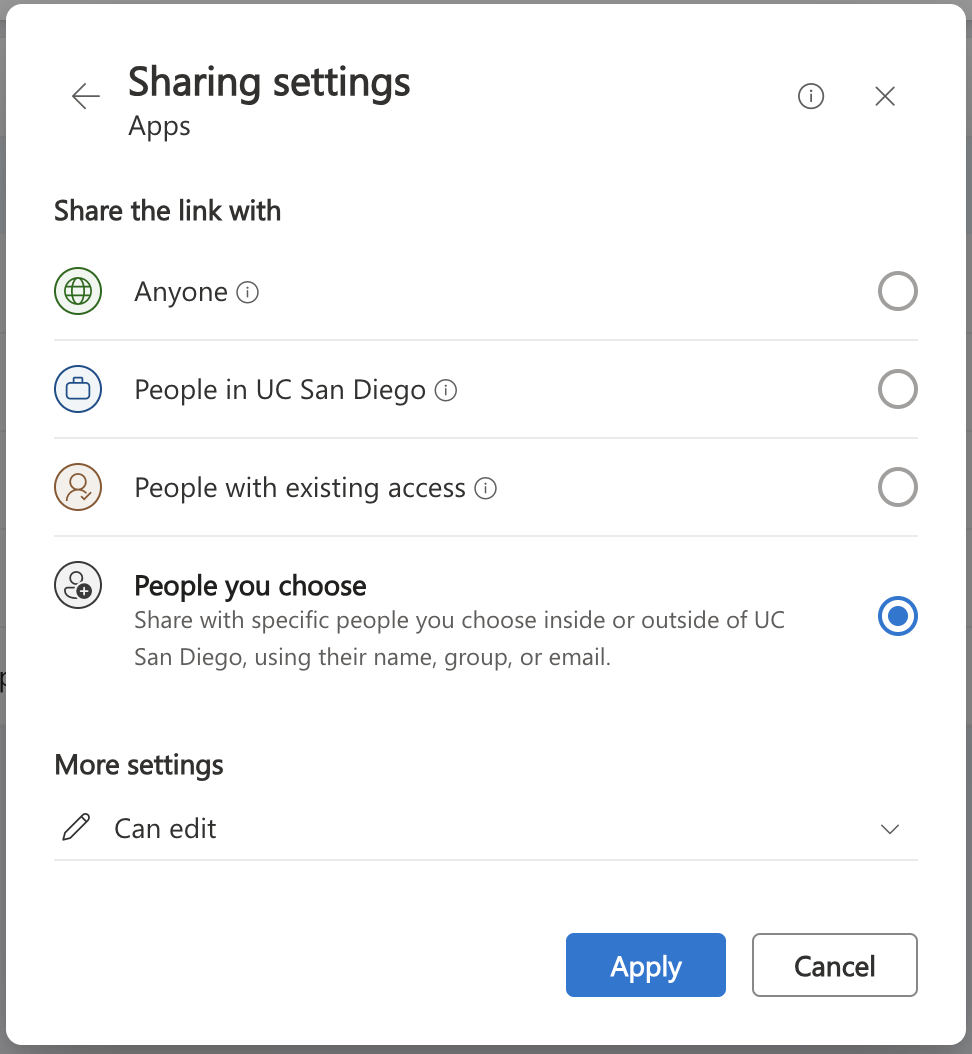Select People with existing access option

(x=897, y=487)
